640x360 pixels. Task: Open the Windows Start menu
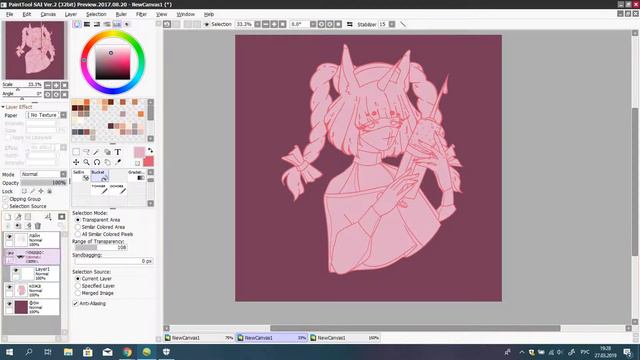[9, 352]
